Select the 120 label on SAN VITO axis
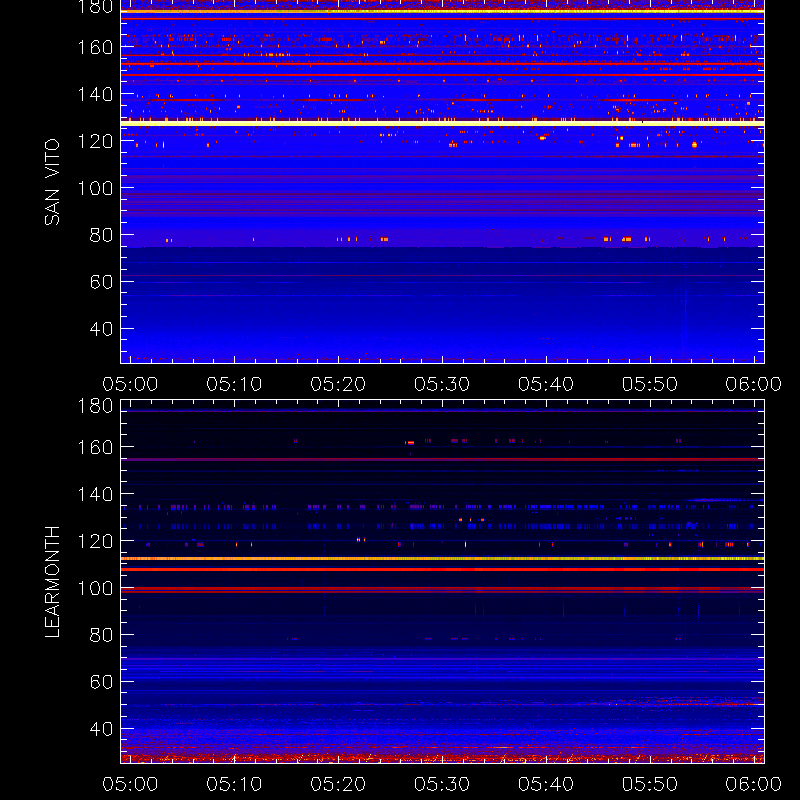This screenshot has width=800, height=800. 95,141
